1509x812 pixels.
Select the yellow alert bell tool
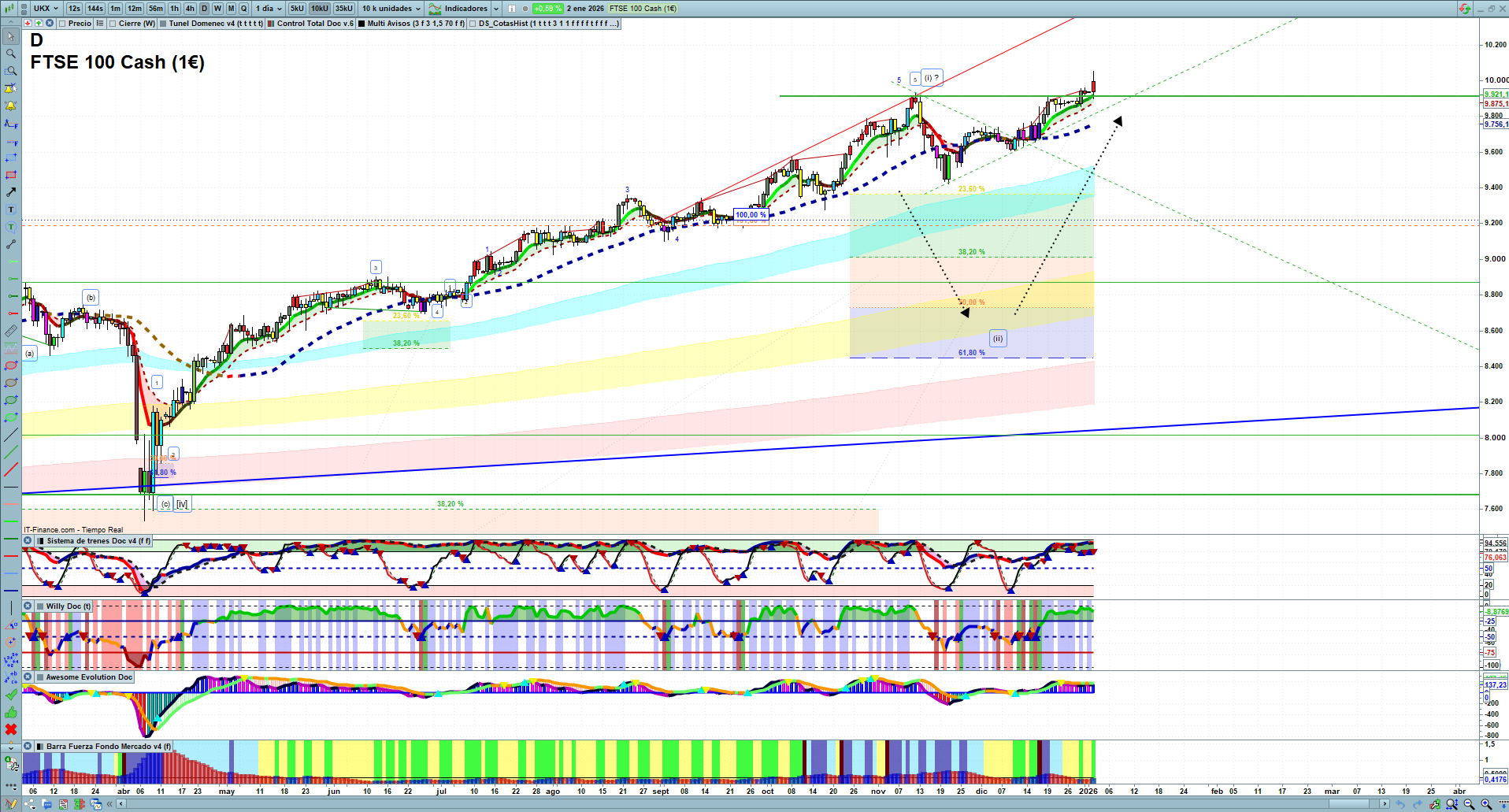[x=10, y=106]
